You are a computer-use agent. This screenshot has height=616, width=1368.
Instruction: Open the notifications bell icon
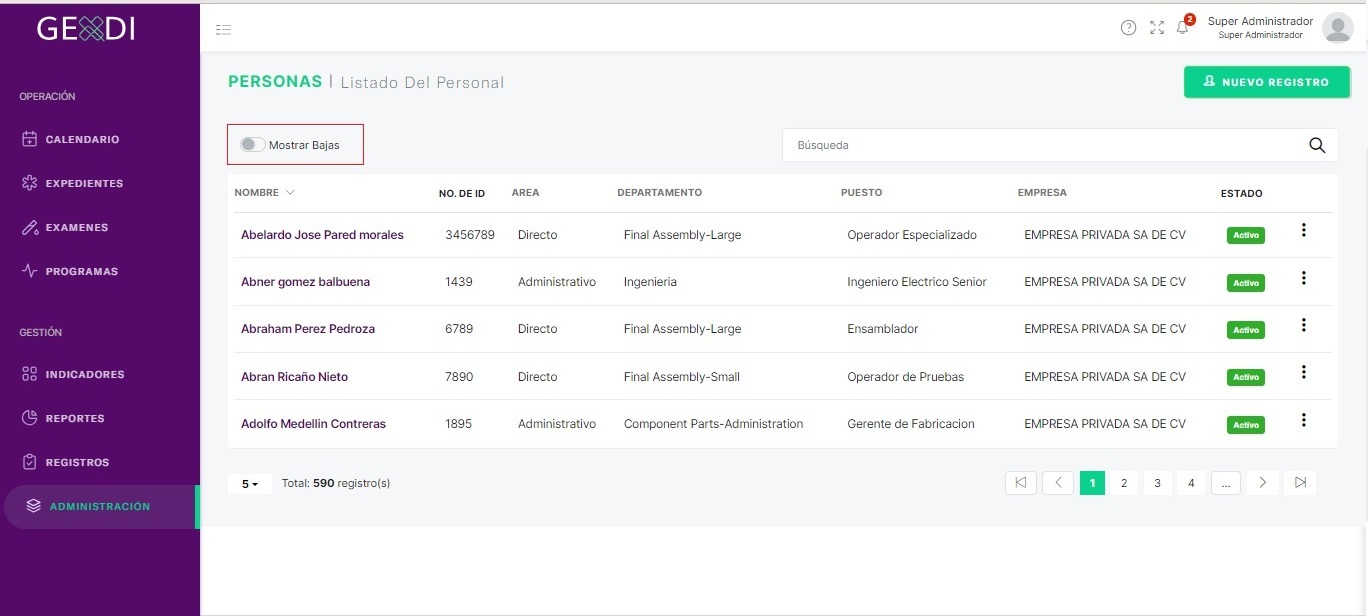1183,27
